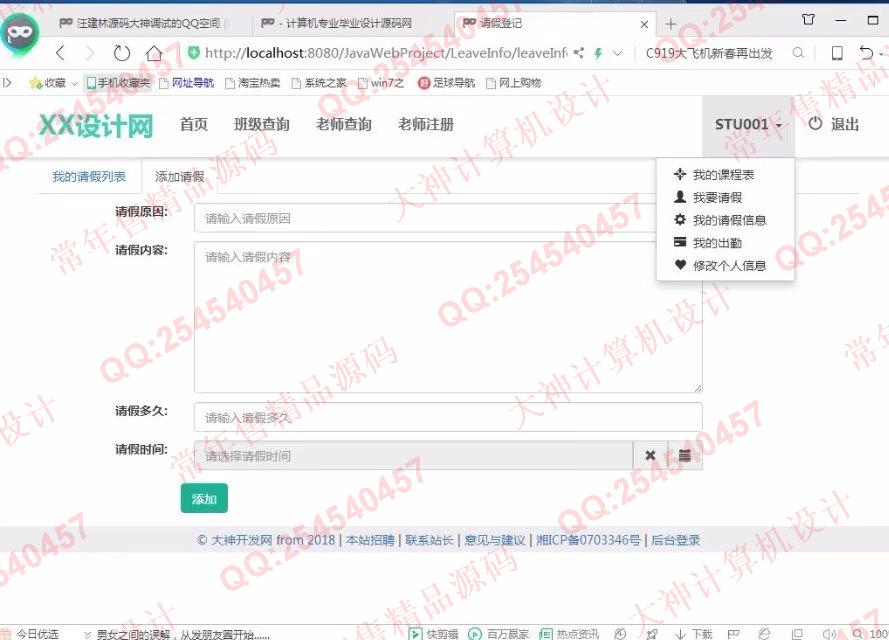Click the 请假多久 input field

(448, 418)
